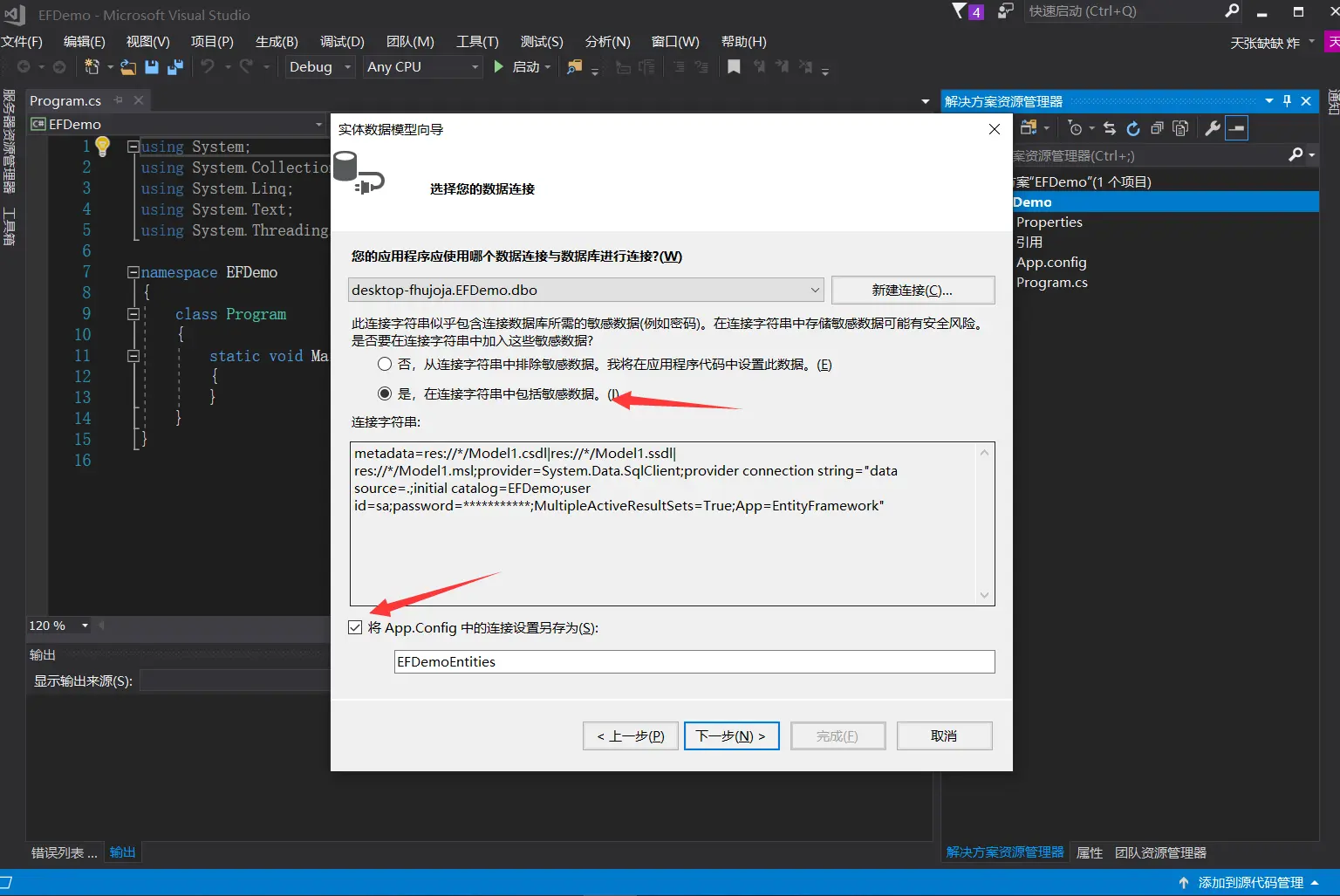Click the connection string box scroll down arrow
The height and width of the screenshot is (896, 1340).
coord(985,595)
